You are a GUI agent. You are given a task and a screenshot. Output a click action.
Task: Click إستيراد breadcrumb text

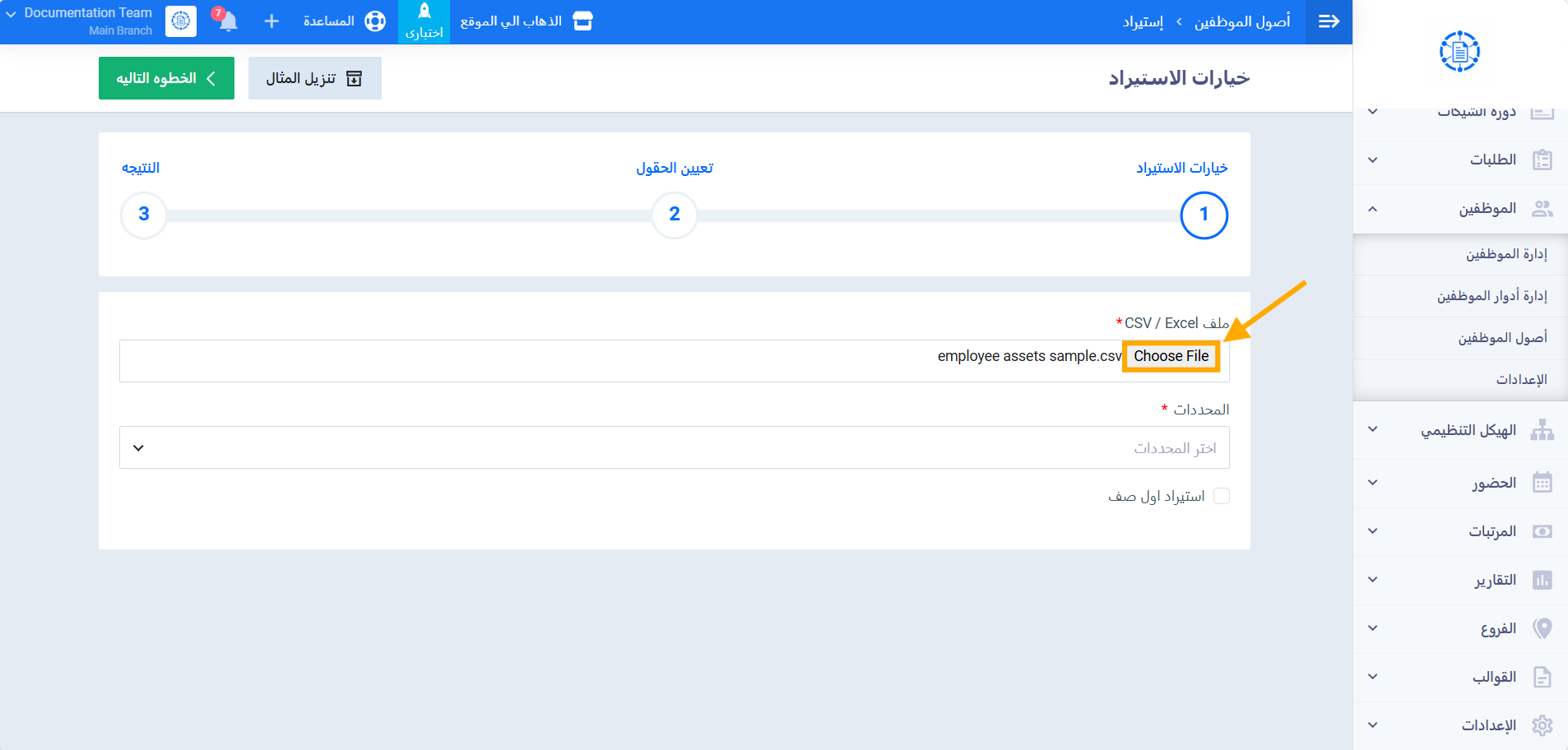(x=1144, y=21)
